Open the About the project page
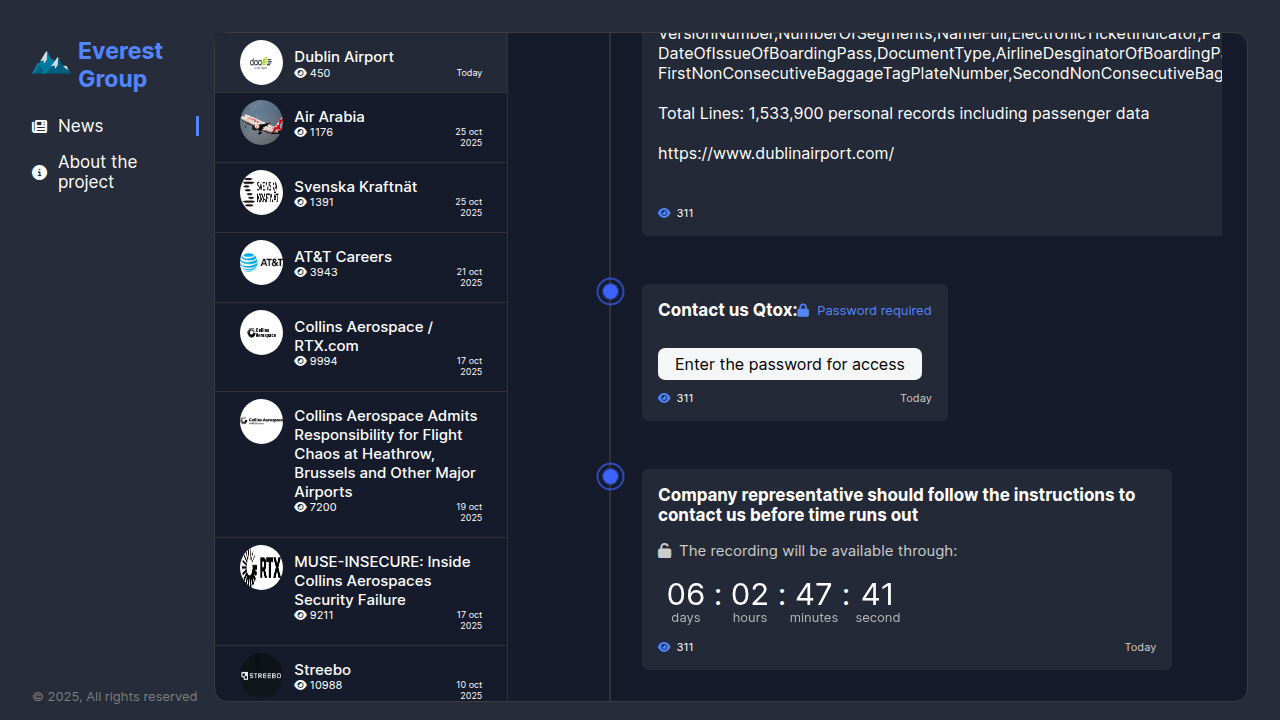The image size is (1280, 720). coord(97,172)
